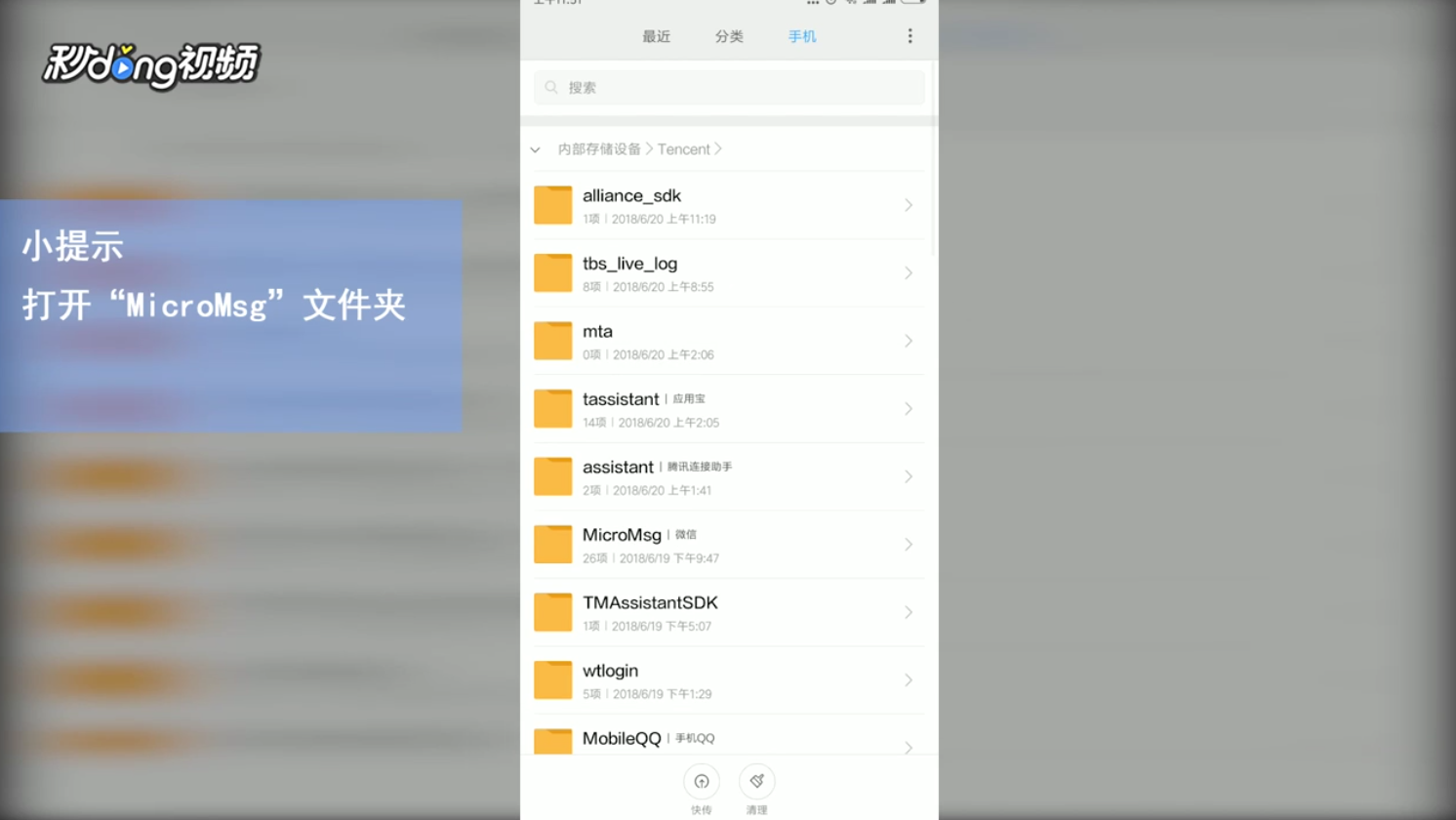This screenshot has height=820, width=1456.
Task: Click the 应用宝 label beside tassistant
Action: coord(689,399)
